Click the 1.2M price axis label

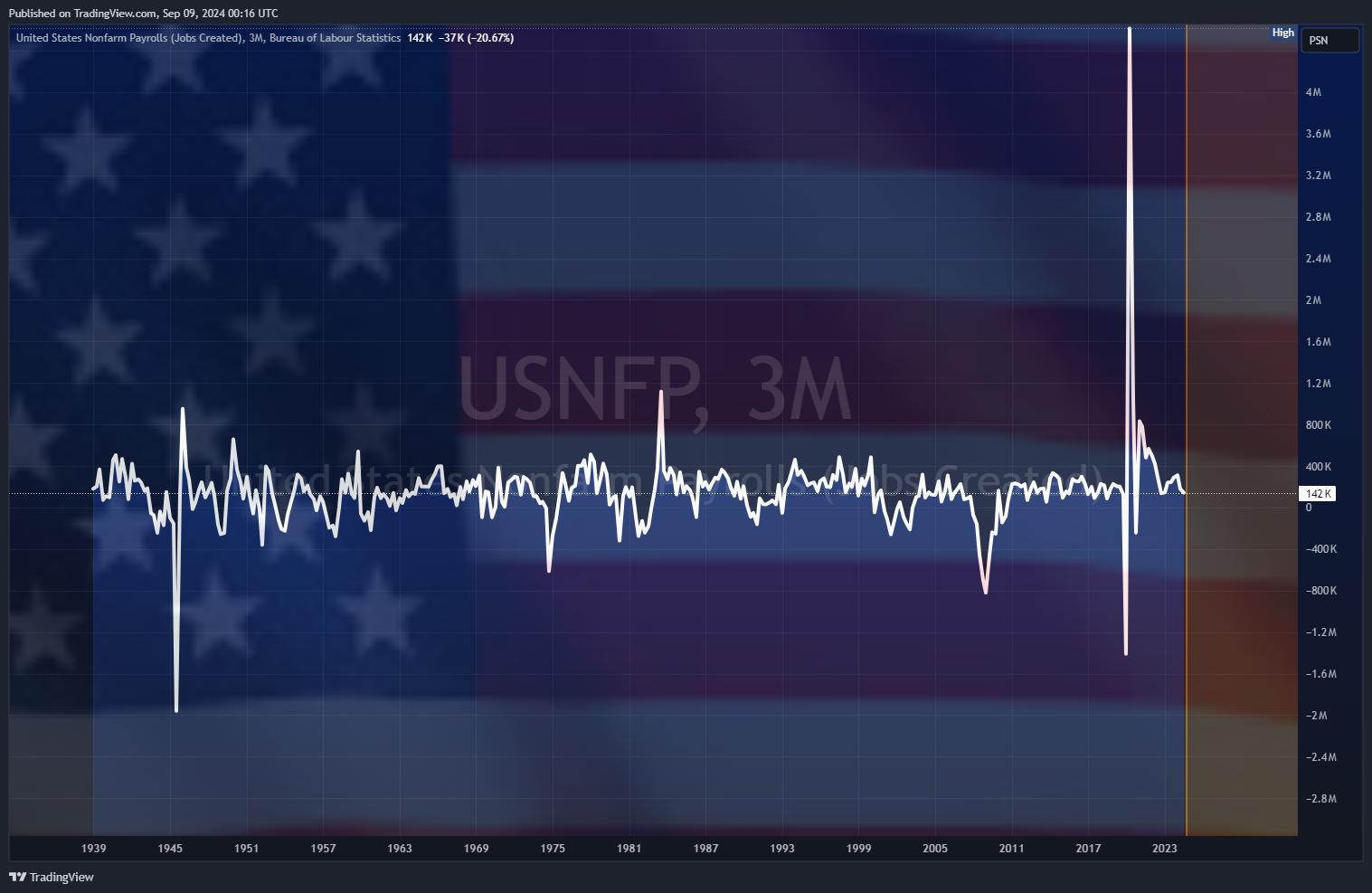tap(1318, 384)
